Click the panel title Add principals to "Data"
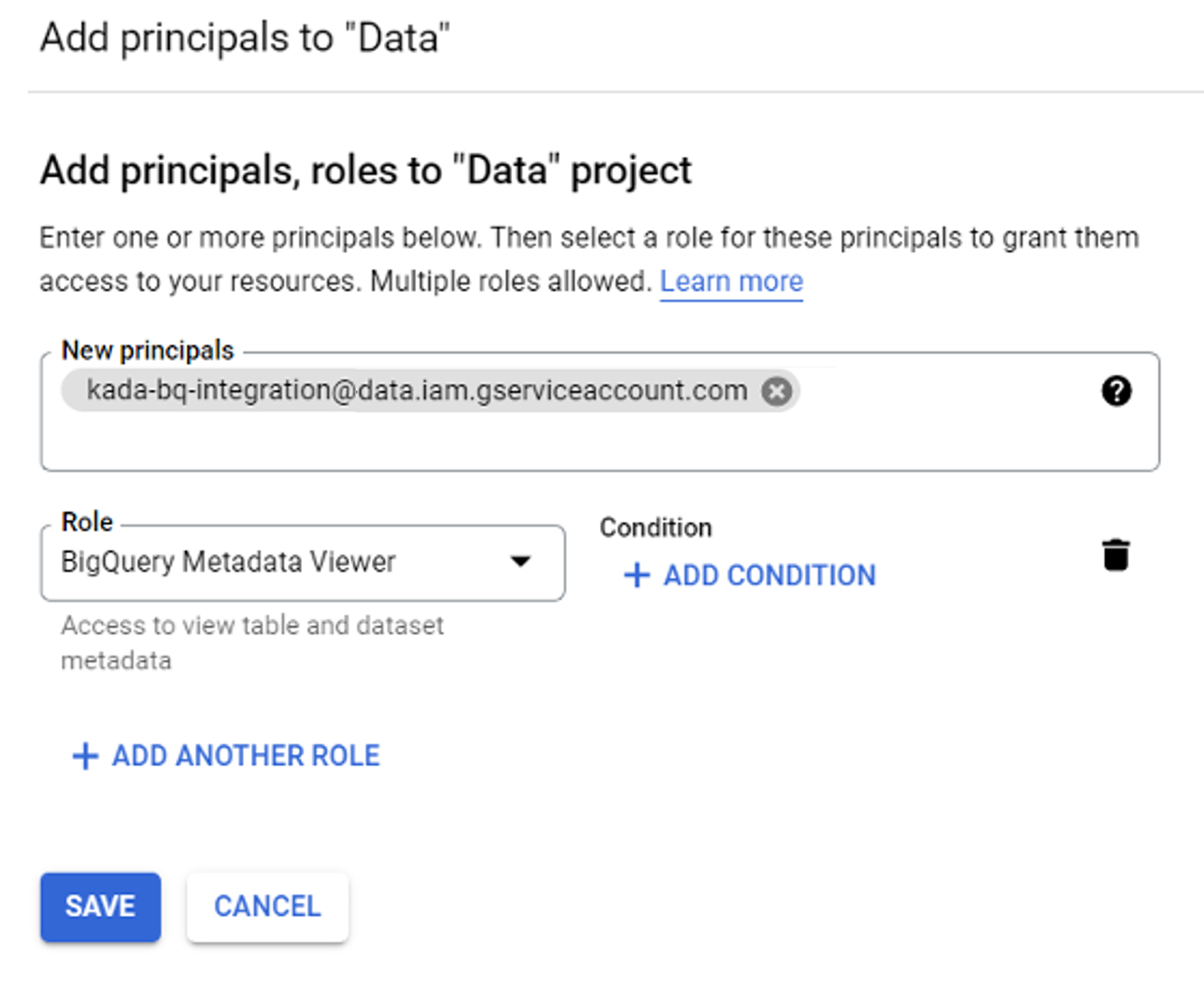Screen dimensions: 1204x984 click(x=245, y=38)
